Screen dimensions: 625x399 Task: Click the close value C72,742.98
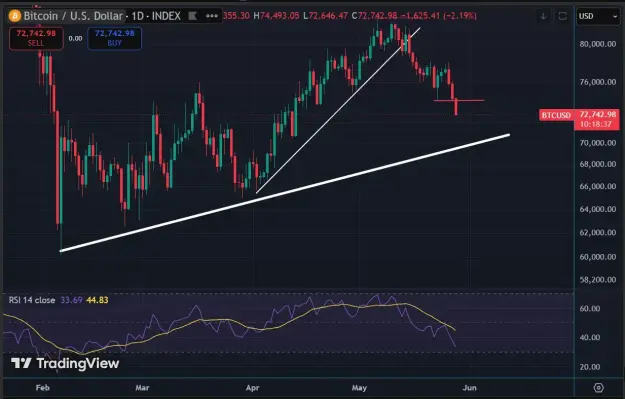point(375,16)
